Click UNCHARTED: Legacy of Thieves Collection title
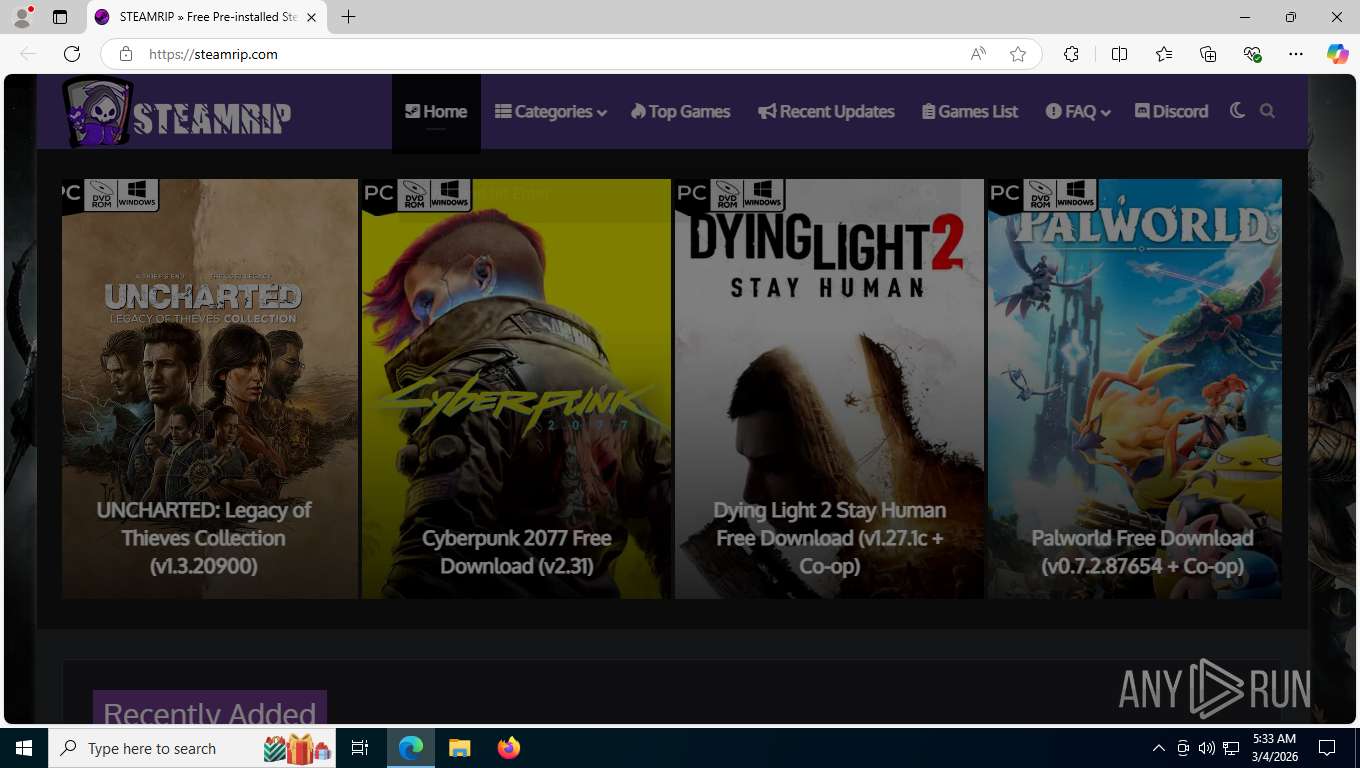This screenshot has width=1360, height=768. coord(204,538)
